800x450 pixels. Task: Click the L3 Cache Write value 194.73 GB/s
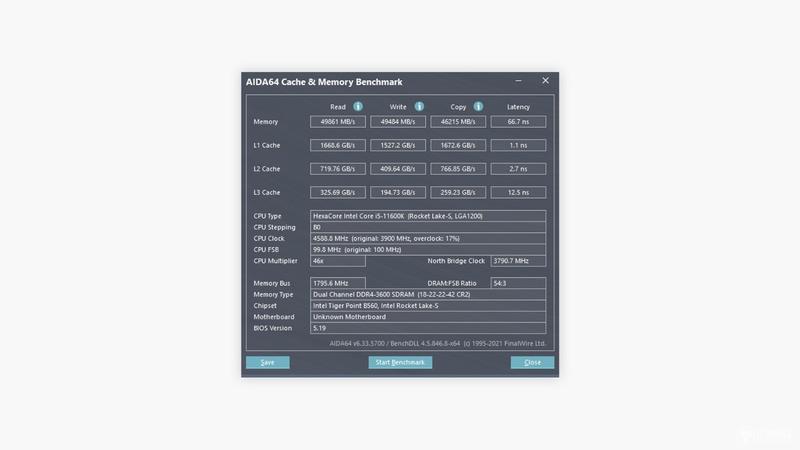pos(398,192)
